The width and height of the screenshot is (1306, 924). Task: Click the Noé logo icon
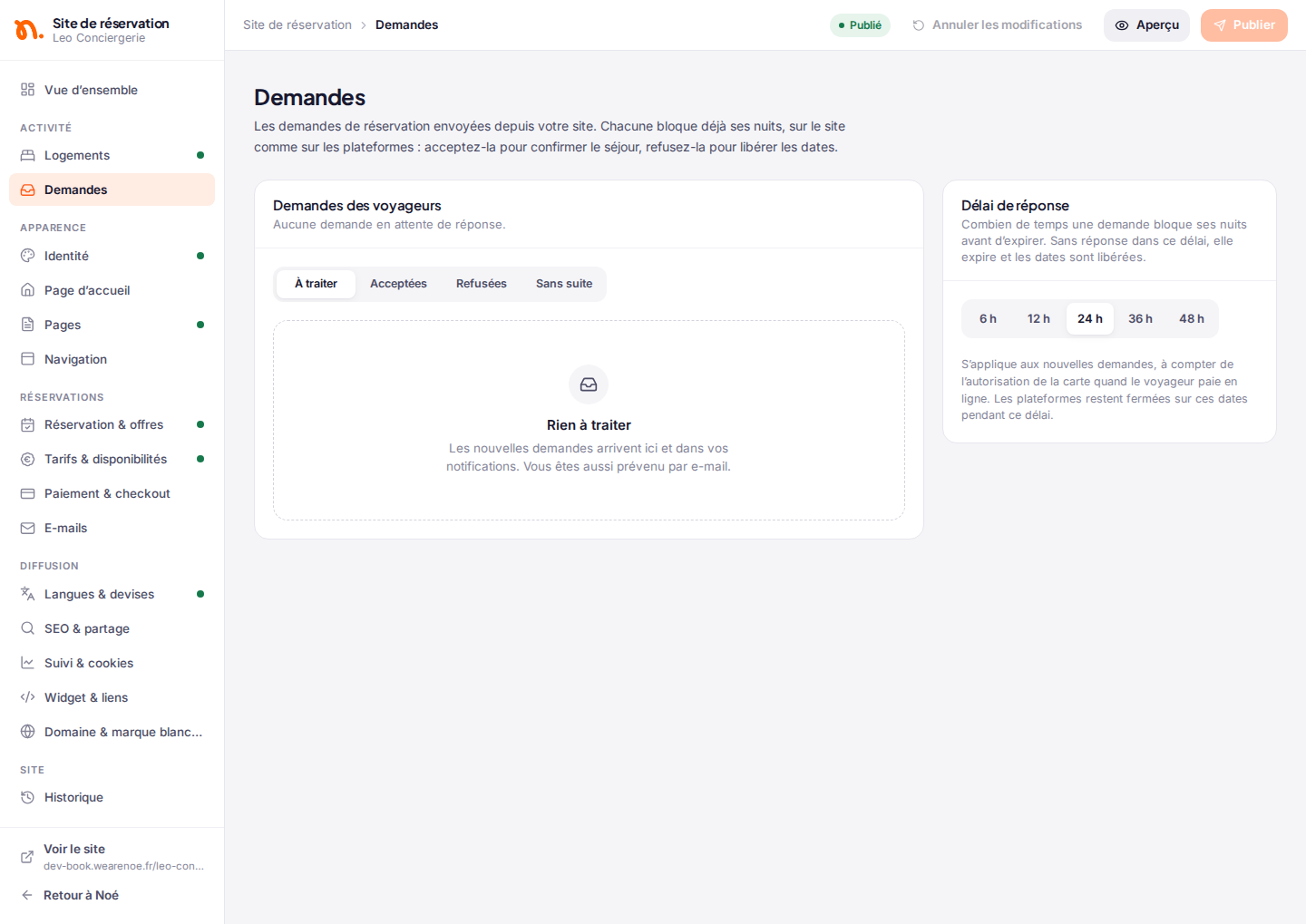(28, 30)
